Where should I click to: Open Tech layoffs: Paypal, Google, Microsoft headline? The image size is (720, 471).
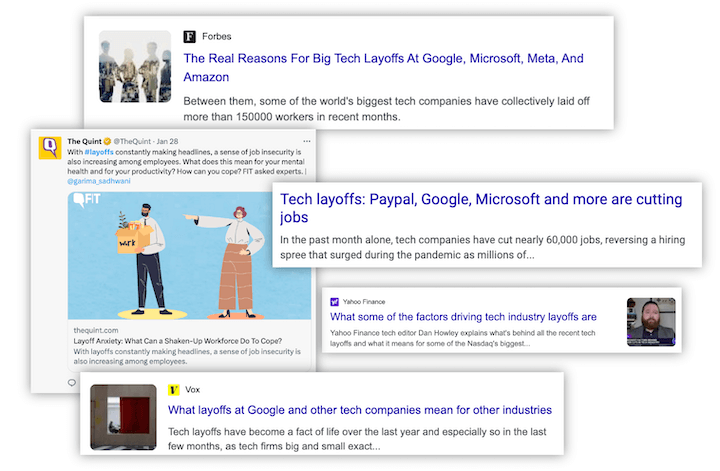[481, 208]
